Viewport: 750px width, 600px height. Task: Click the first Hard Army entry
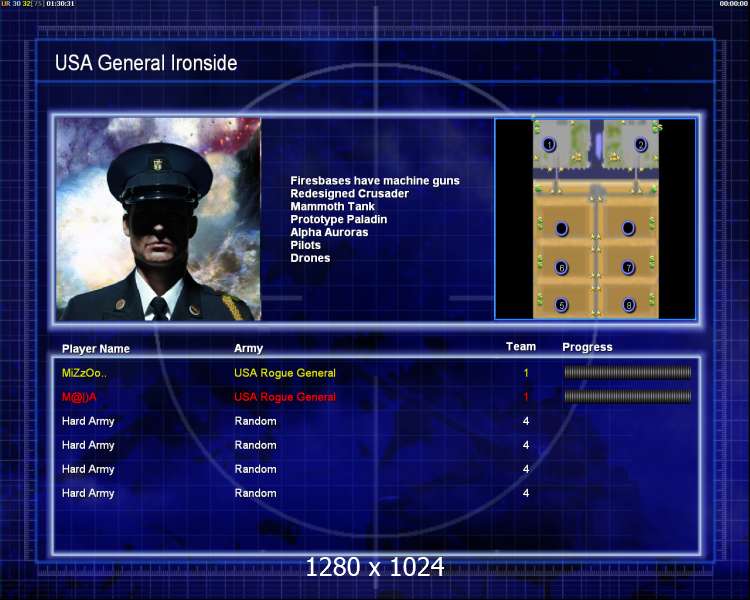88,421
